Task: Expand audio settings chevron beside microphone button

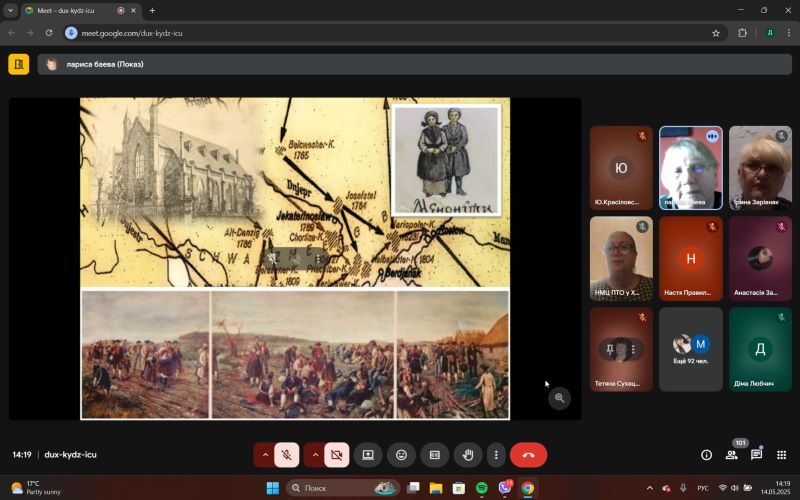Action: click(x=264, y=455)
